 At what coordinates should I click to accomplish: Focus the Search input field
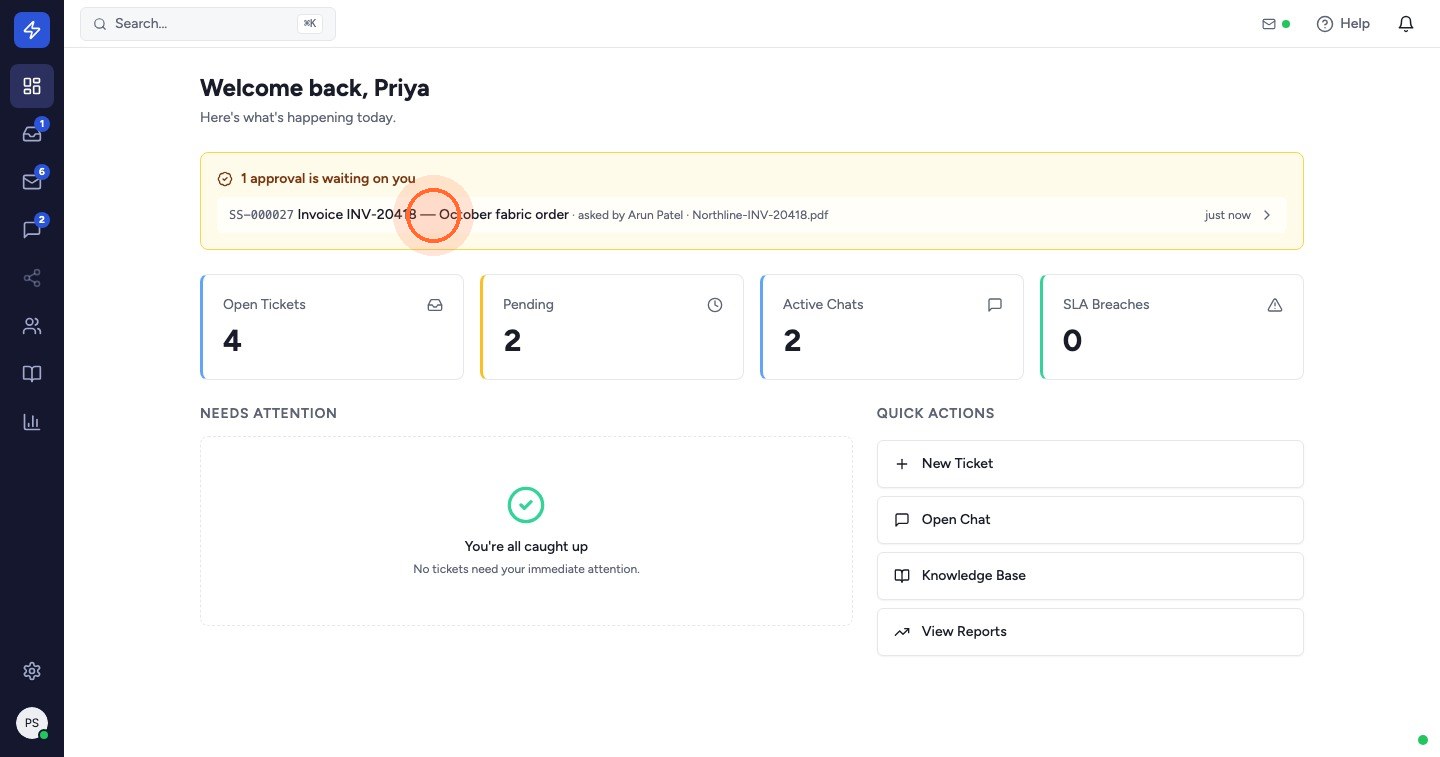(208, 24)
